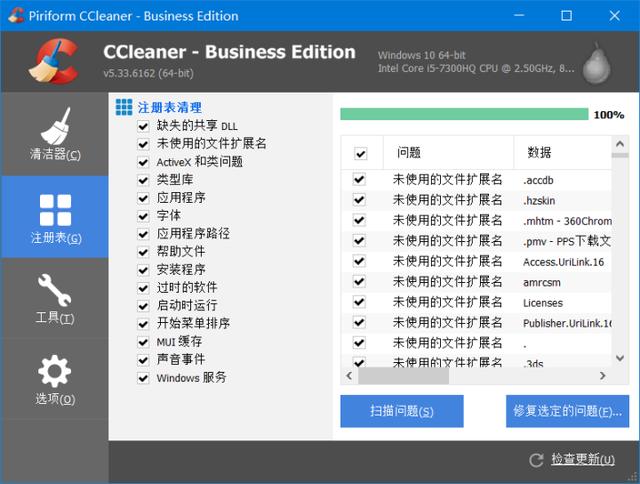Click the registry cleaner grid icon
The height and width of the screenshot is (484, 640).
click(124, 107)
